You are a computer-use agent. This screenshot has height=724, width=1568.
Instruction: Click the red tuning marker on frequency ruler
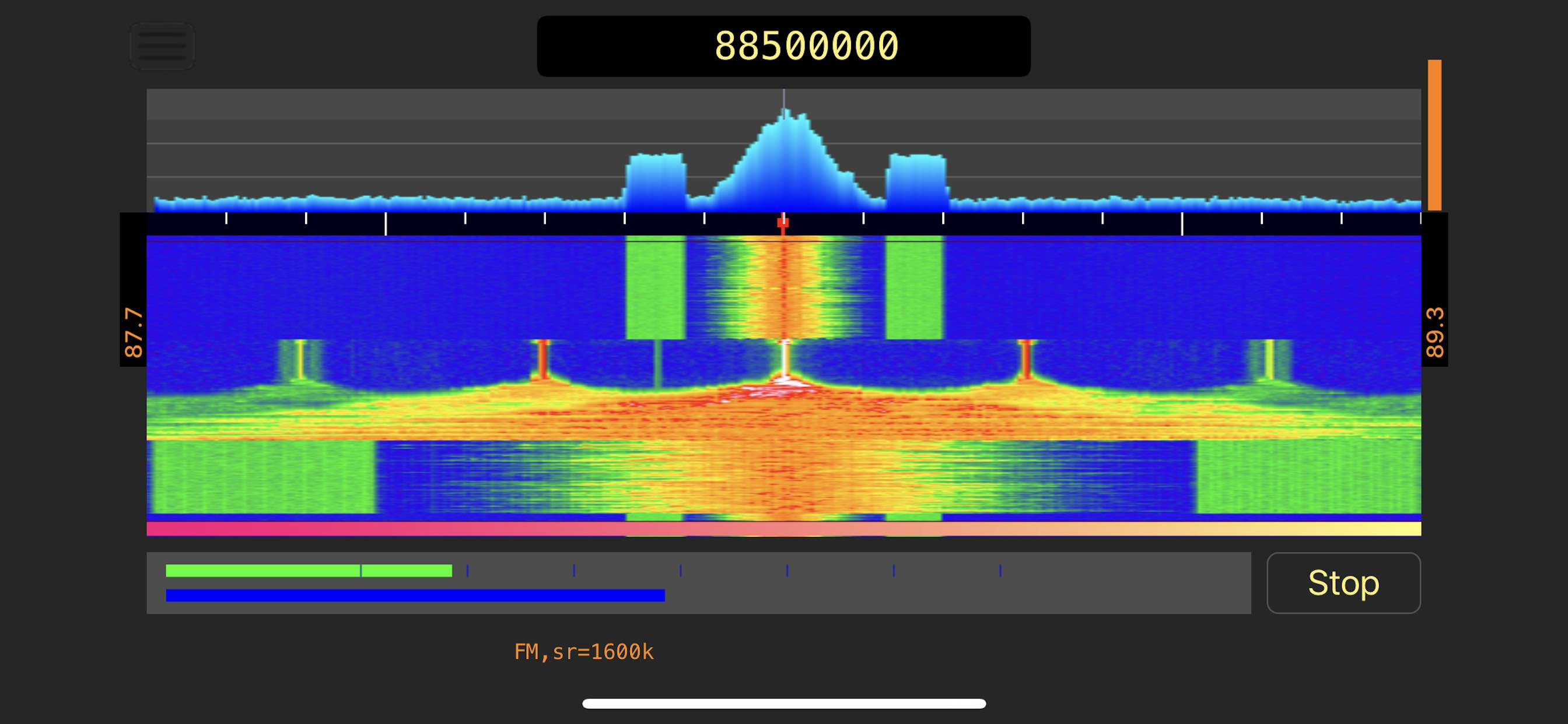pyautogui.click(x=783, y=223)
